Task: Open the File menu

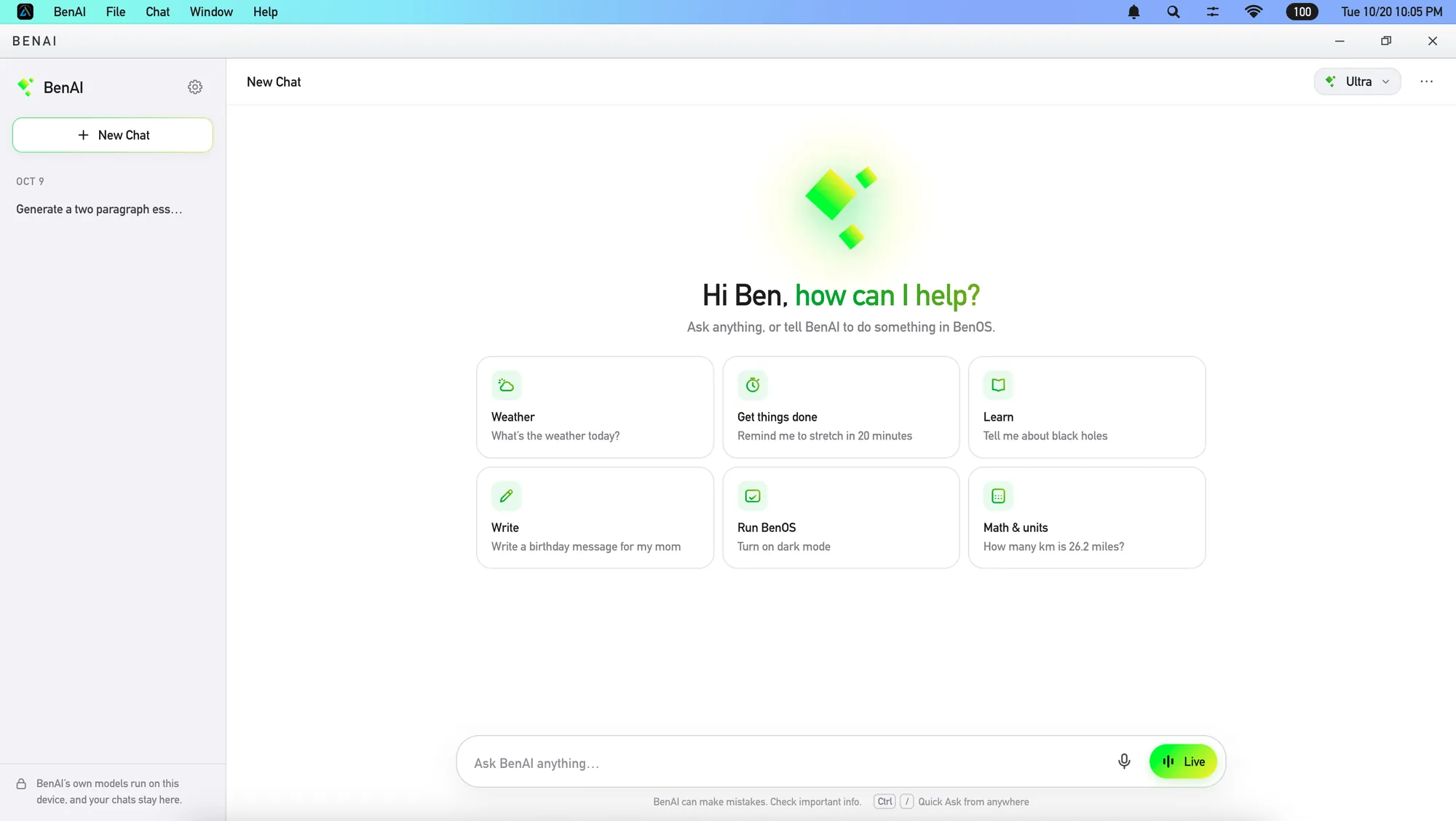Action: [115, 12]
